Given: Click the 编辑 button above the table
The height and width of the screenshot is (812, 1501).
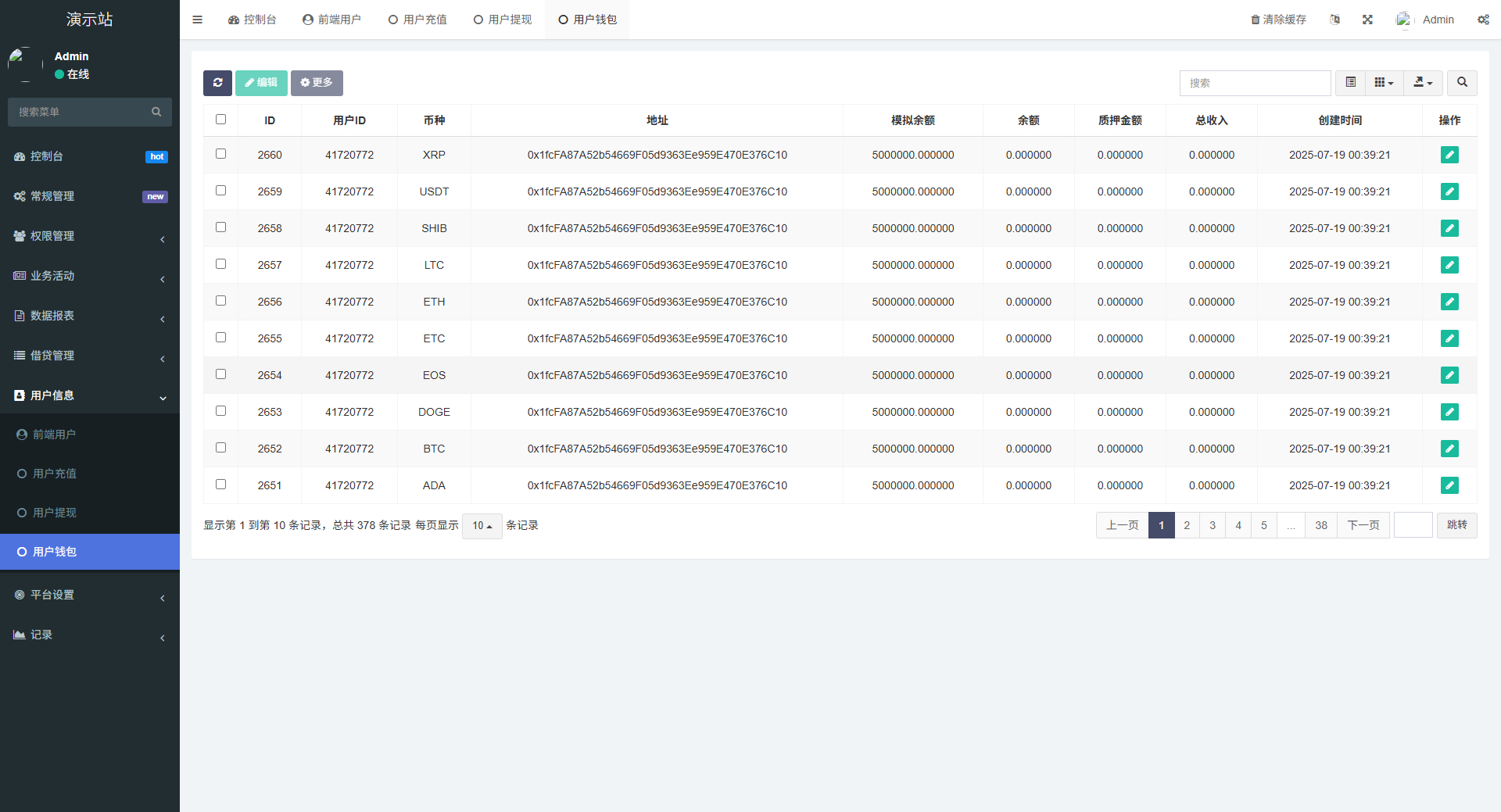Looking at the screenshot, I should pyautogui.click(x=261, y=83).
